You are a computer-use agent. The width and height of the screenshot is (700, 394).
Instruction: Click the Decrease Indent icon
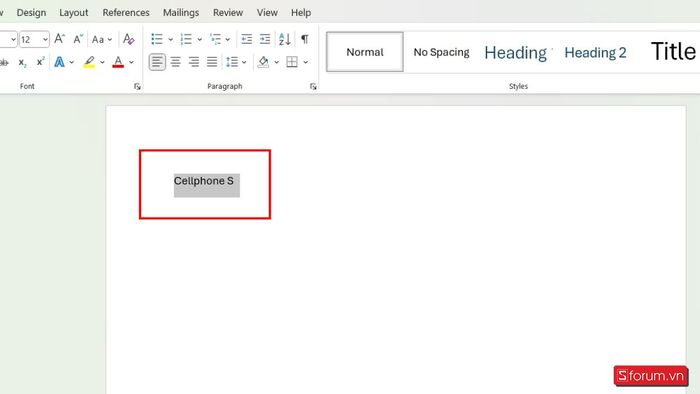pyautogui.click(x=247, y=39)
